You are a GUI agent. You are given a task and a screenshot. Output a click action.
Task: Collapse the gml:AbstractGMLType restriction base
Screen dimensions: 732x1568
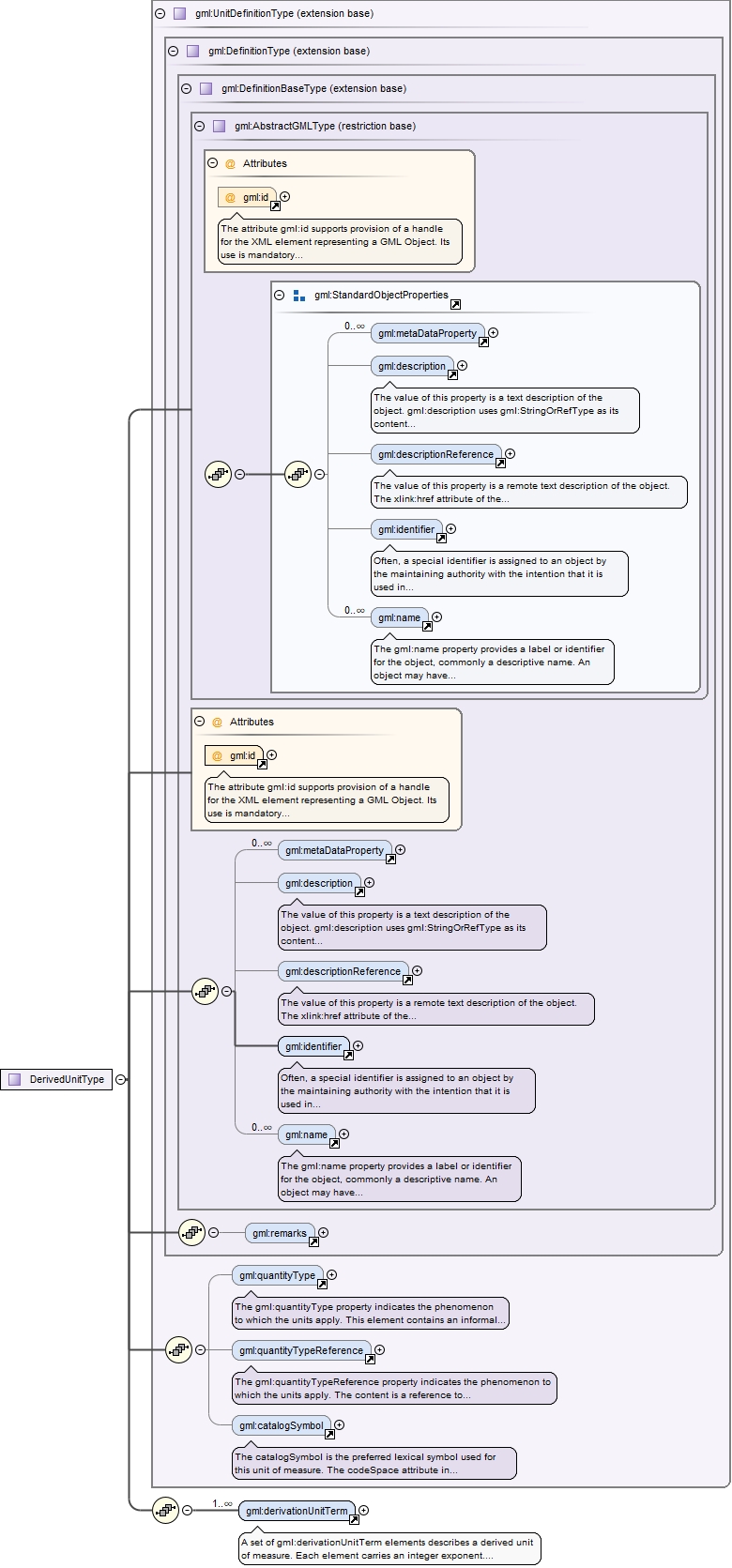click(199, 126)
